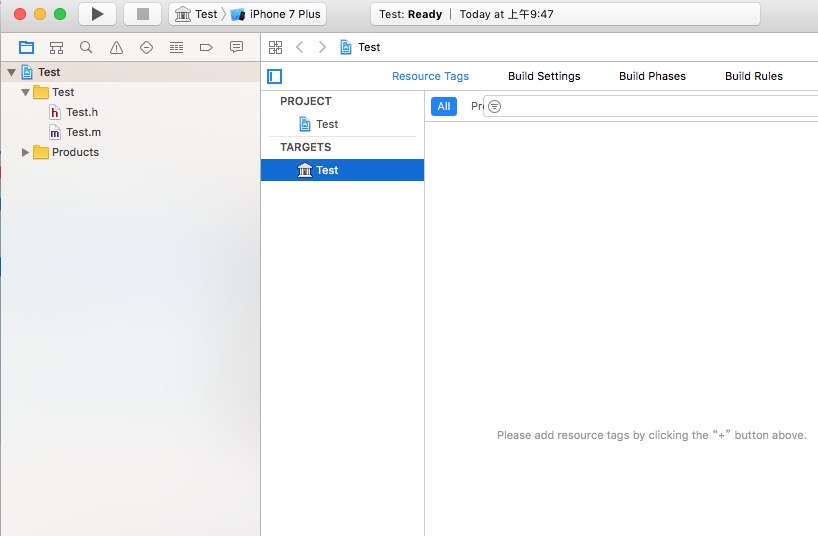
Task: Select the Products folder
Action: click(130, 152)
